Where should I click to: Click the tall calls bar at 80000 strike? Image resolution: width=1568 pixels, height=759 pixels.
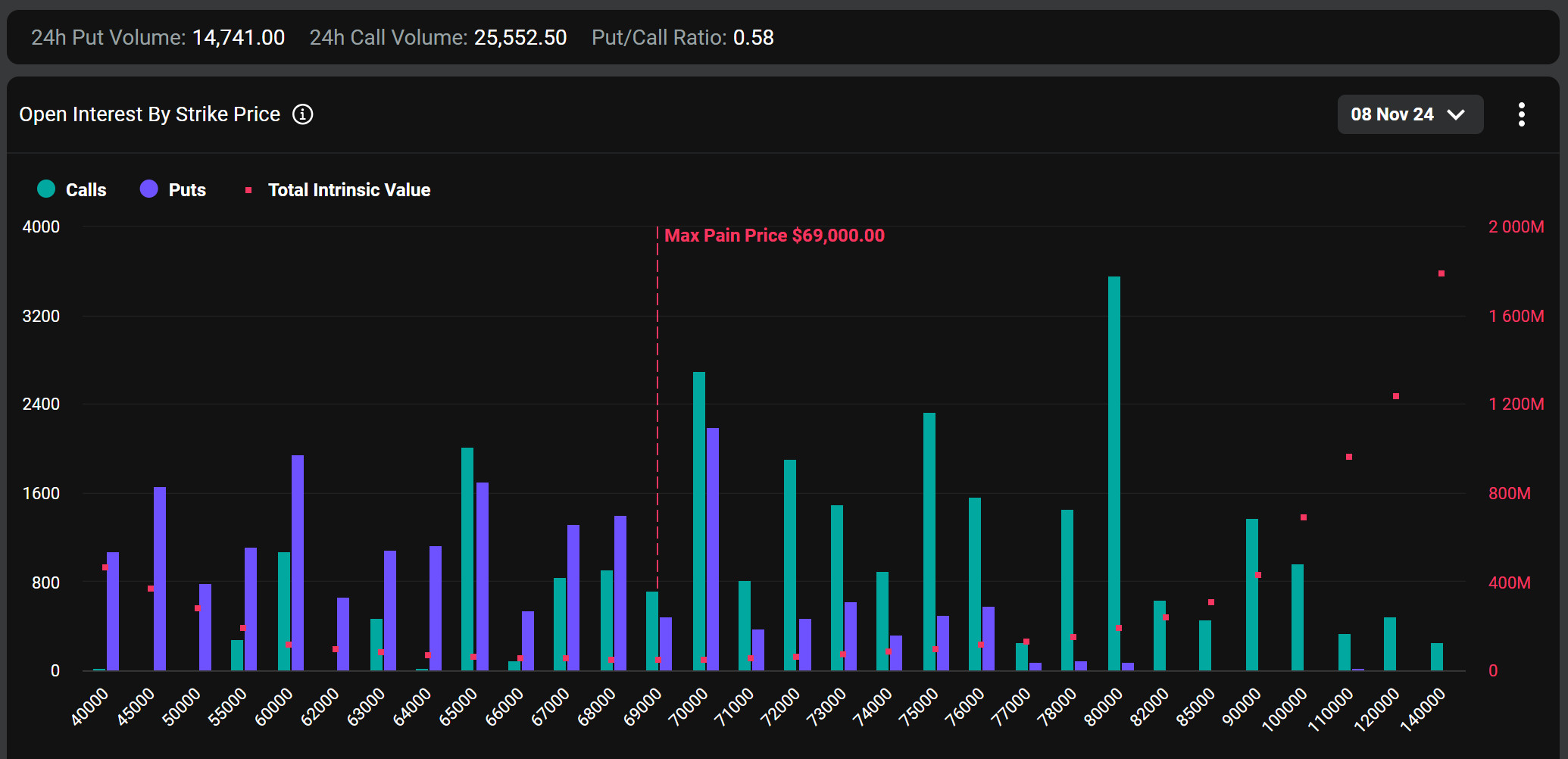click(1114, 473)
